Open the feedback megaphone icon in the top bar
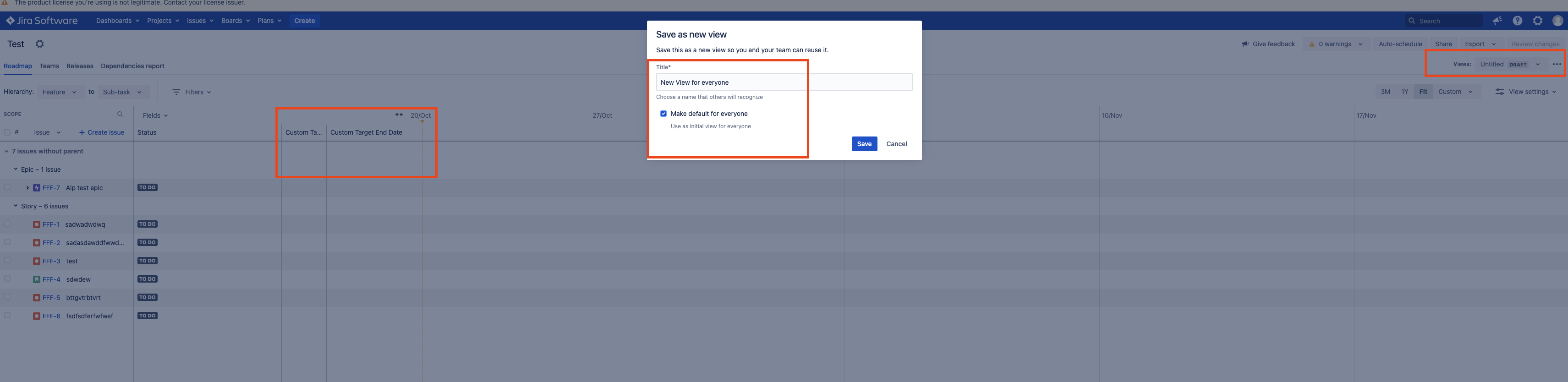Screen dimensions: 1568x382 (1497, 21)
